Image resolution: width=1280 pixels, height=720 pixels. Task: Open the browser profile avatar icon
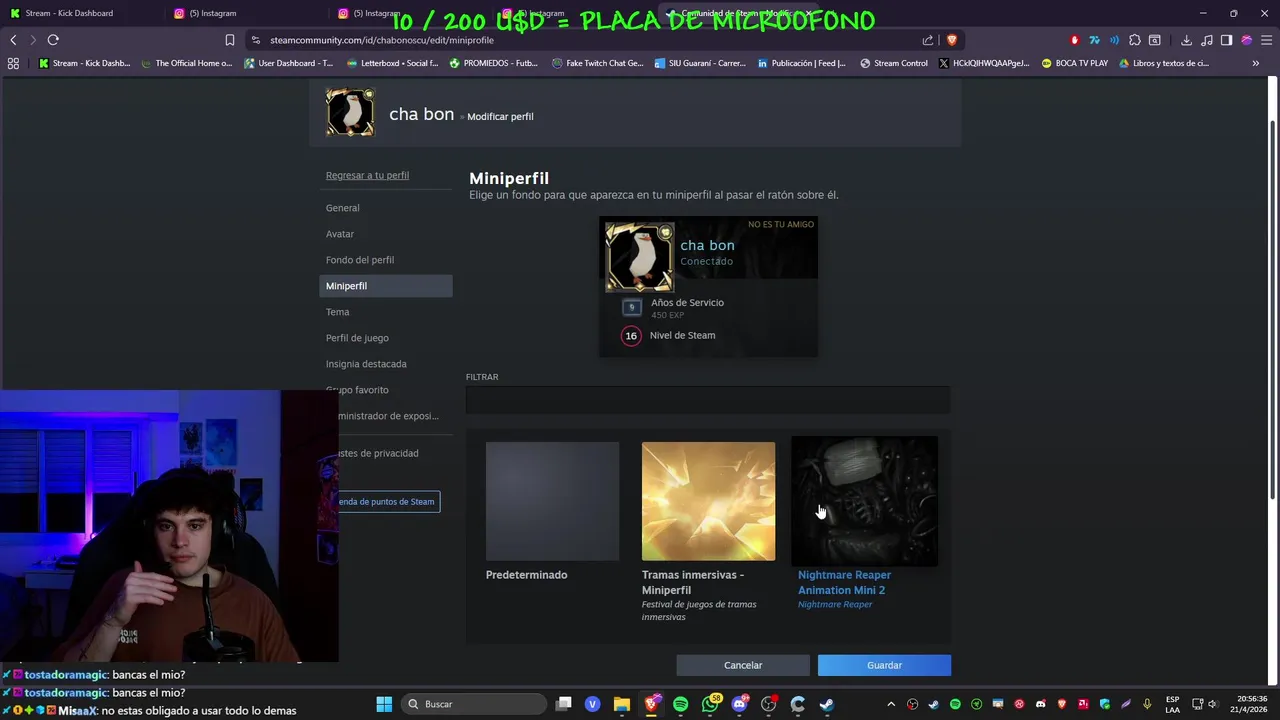(1246, 40)
